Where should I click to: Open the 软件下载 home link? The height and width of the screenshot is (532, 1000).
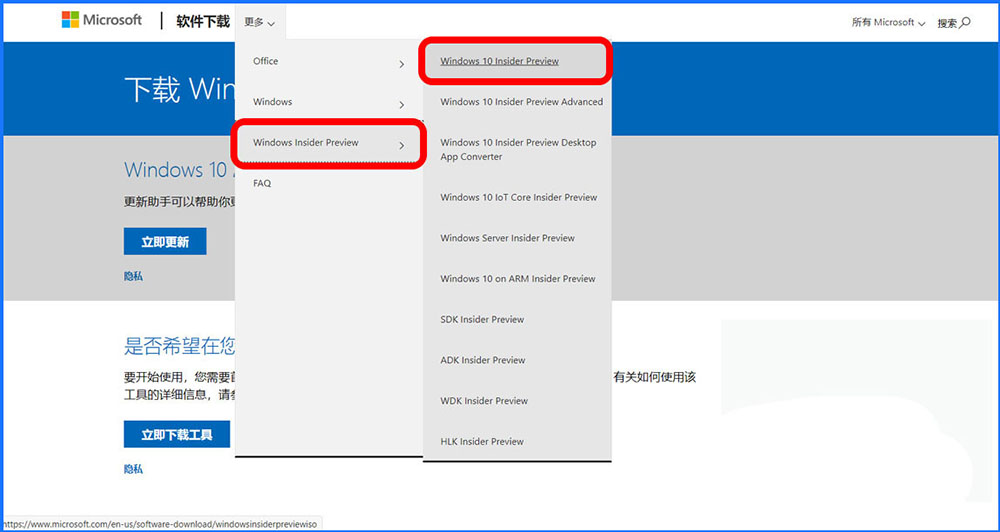pos(203,22)
